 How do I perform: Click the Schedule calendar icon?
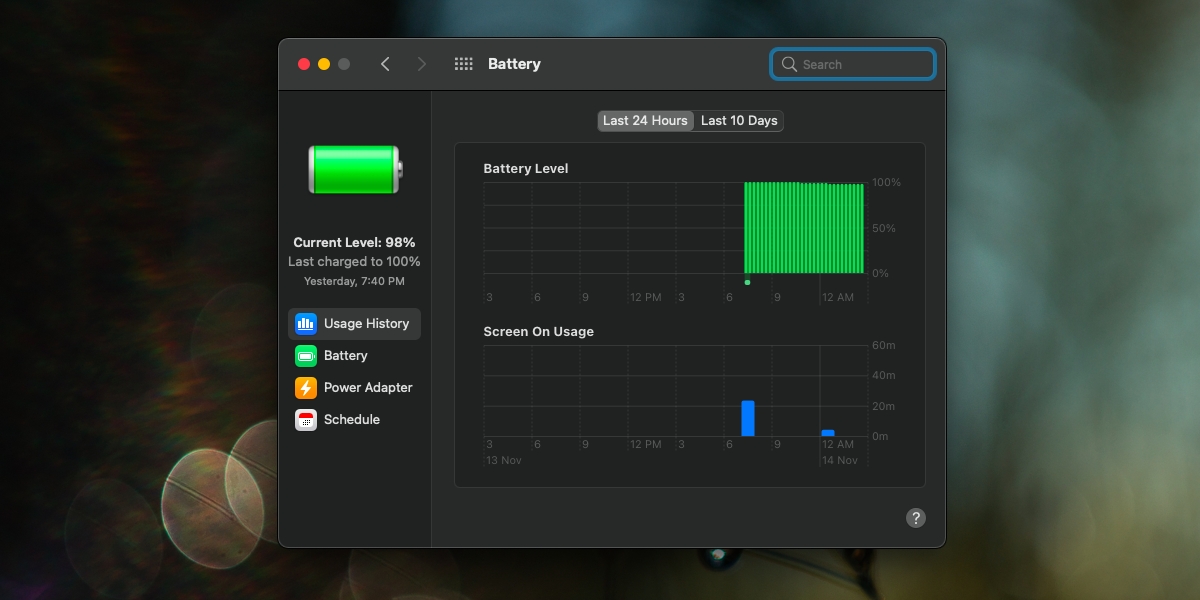306,420
